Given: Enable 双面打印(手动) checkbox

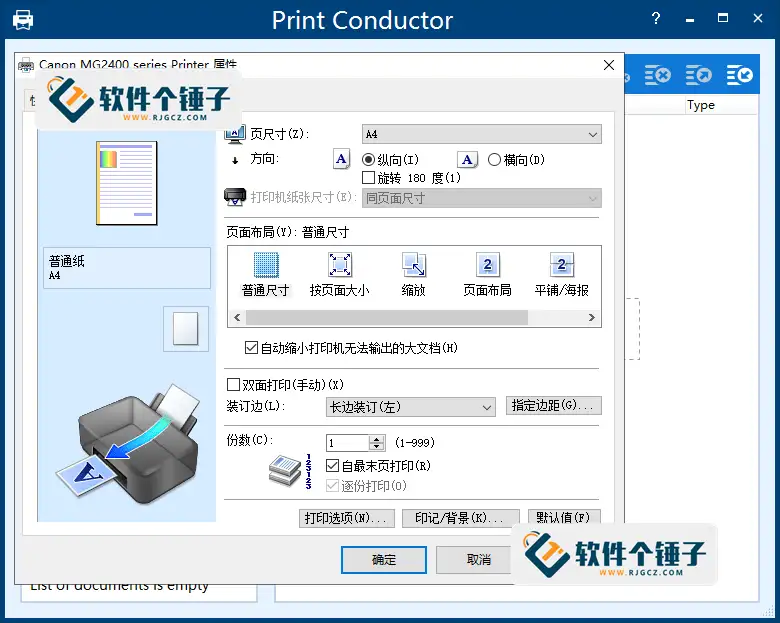Looking at the screenshot, I should pos(233,384).
